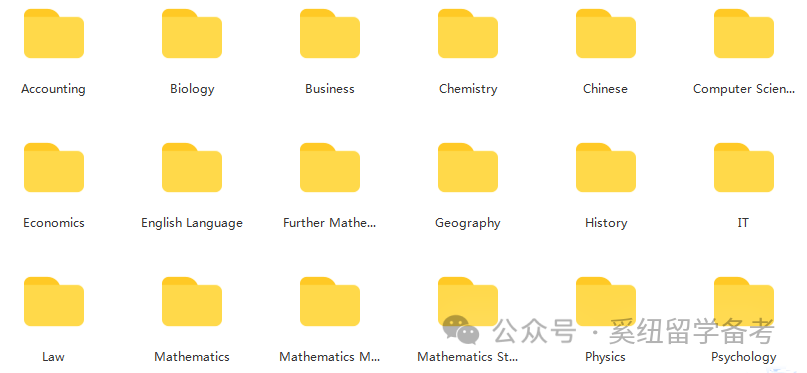
Task: Open the Biology folder
Action: tap(191, 33)
